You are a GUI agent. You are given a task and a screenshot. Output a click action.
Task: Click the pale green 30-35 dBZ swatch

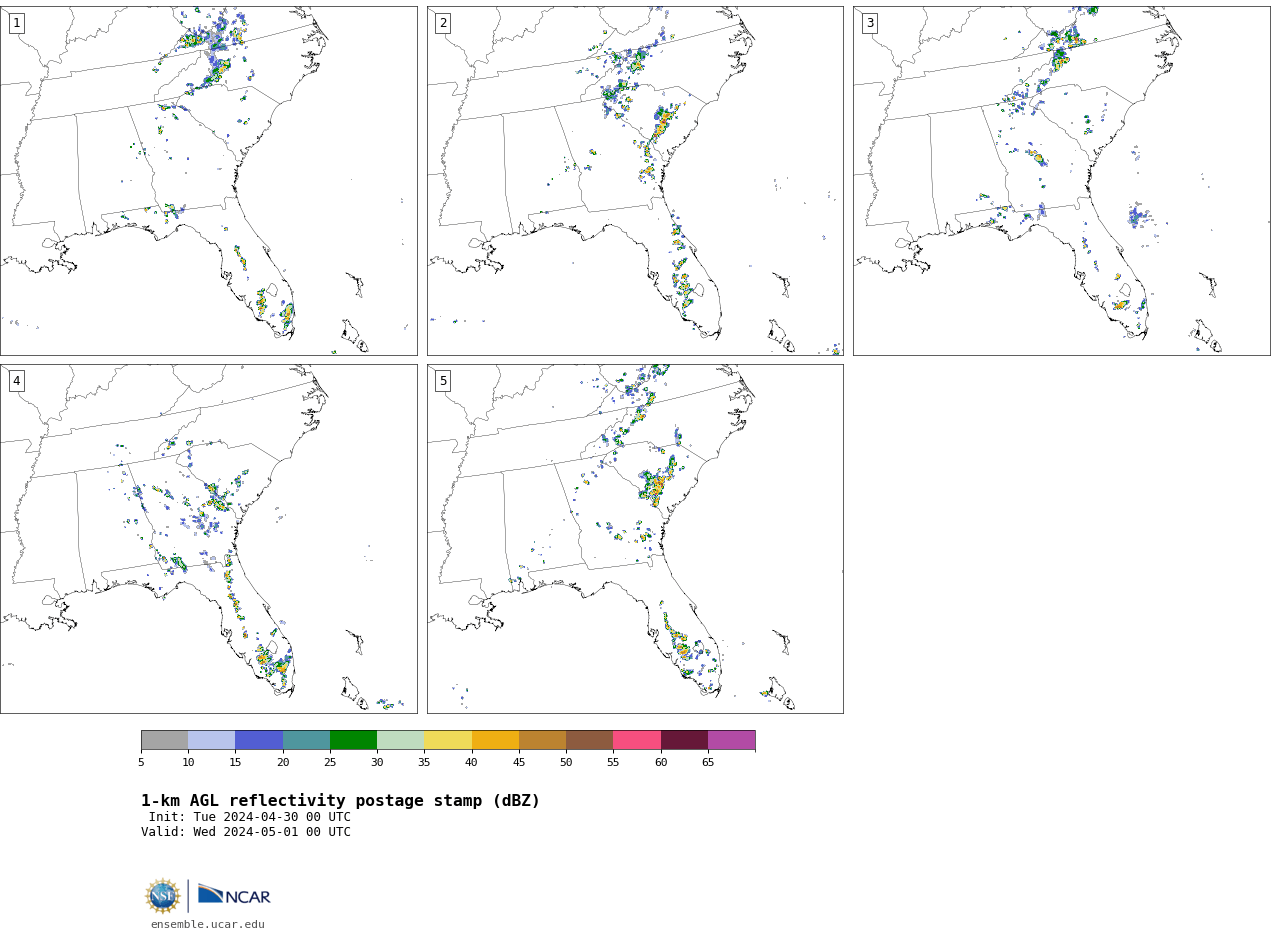point(401,740)
